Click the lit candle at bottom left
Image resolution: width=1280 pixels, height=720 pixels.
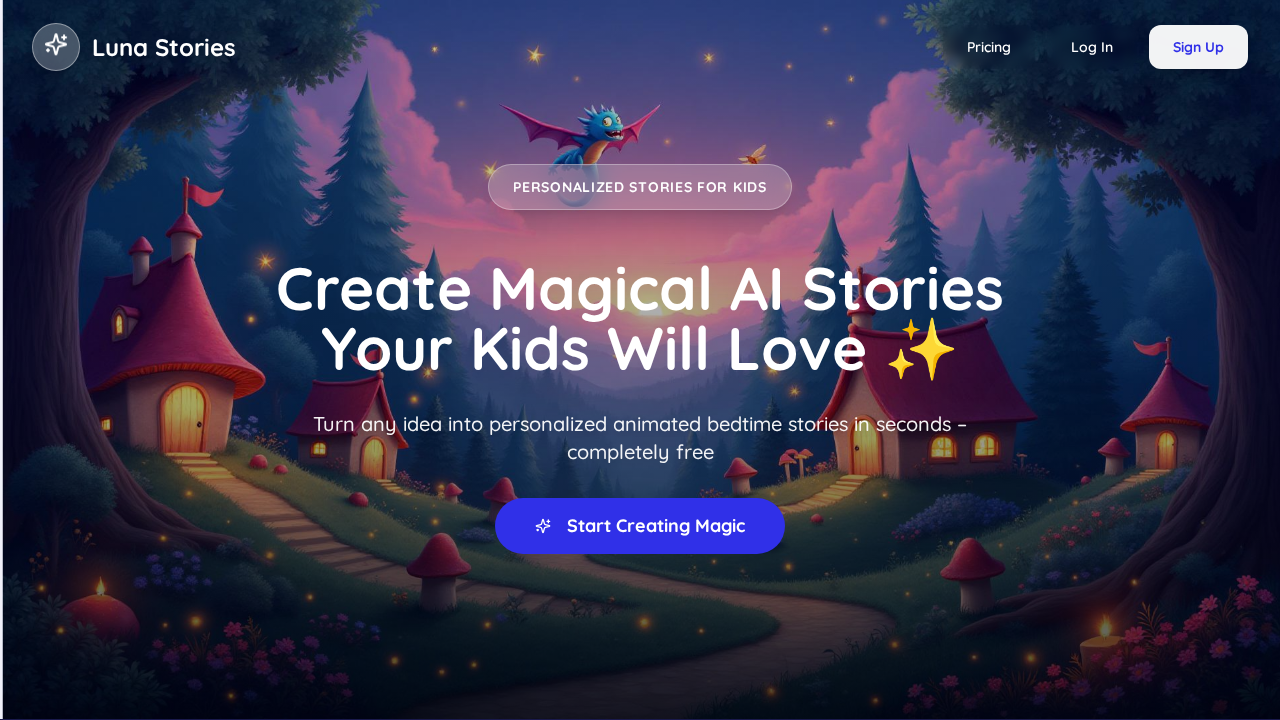pyautogui.click(x=100, y=610)
